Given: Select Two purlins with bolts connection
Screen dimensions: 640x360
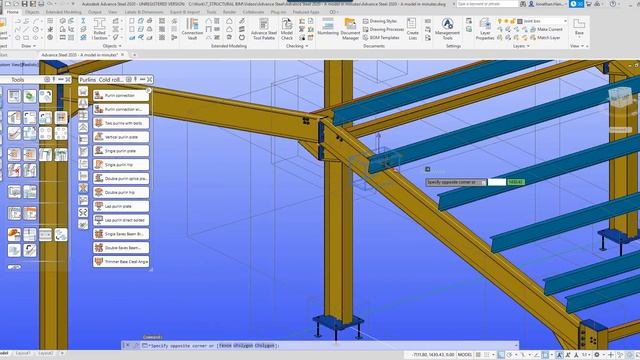Looking at the screenshot, I should point(121,123).
